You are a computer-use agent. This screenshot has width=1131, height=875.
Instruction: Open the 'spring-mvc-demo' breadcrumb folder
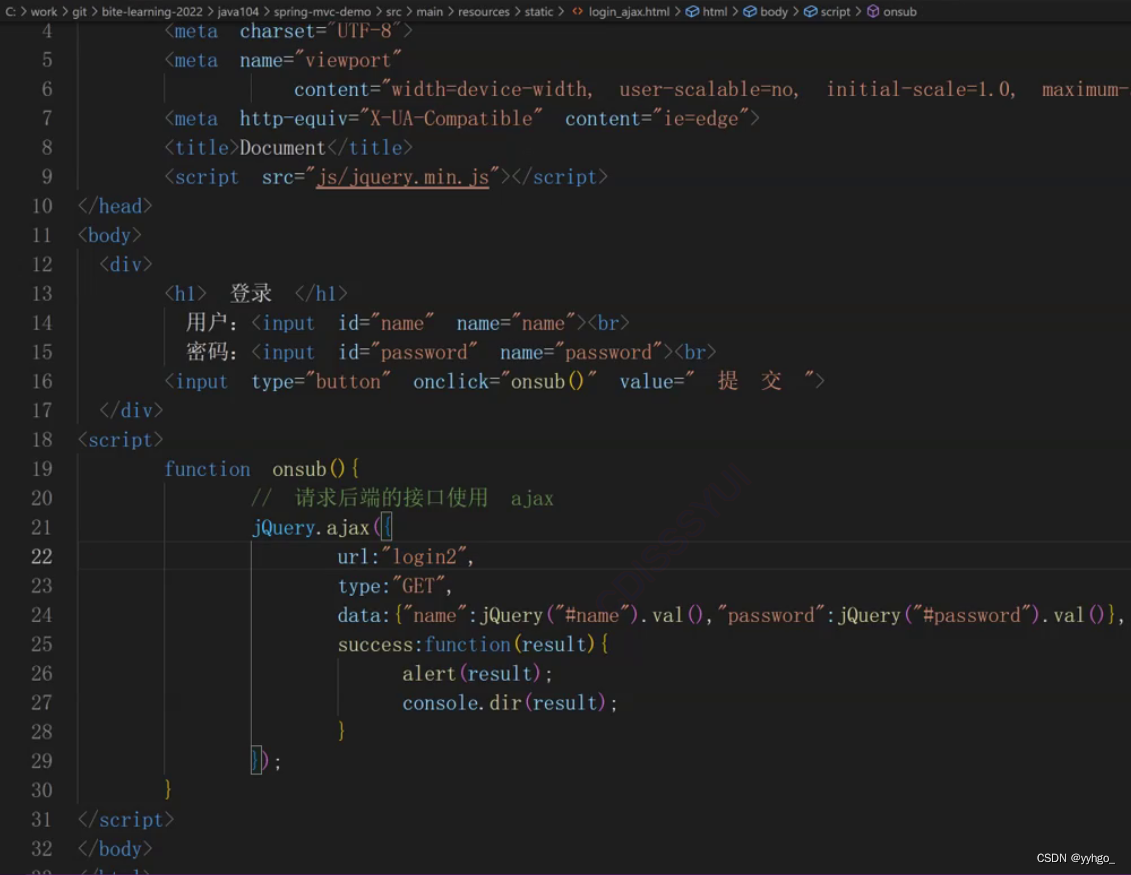(322, 12)
